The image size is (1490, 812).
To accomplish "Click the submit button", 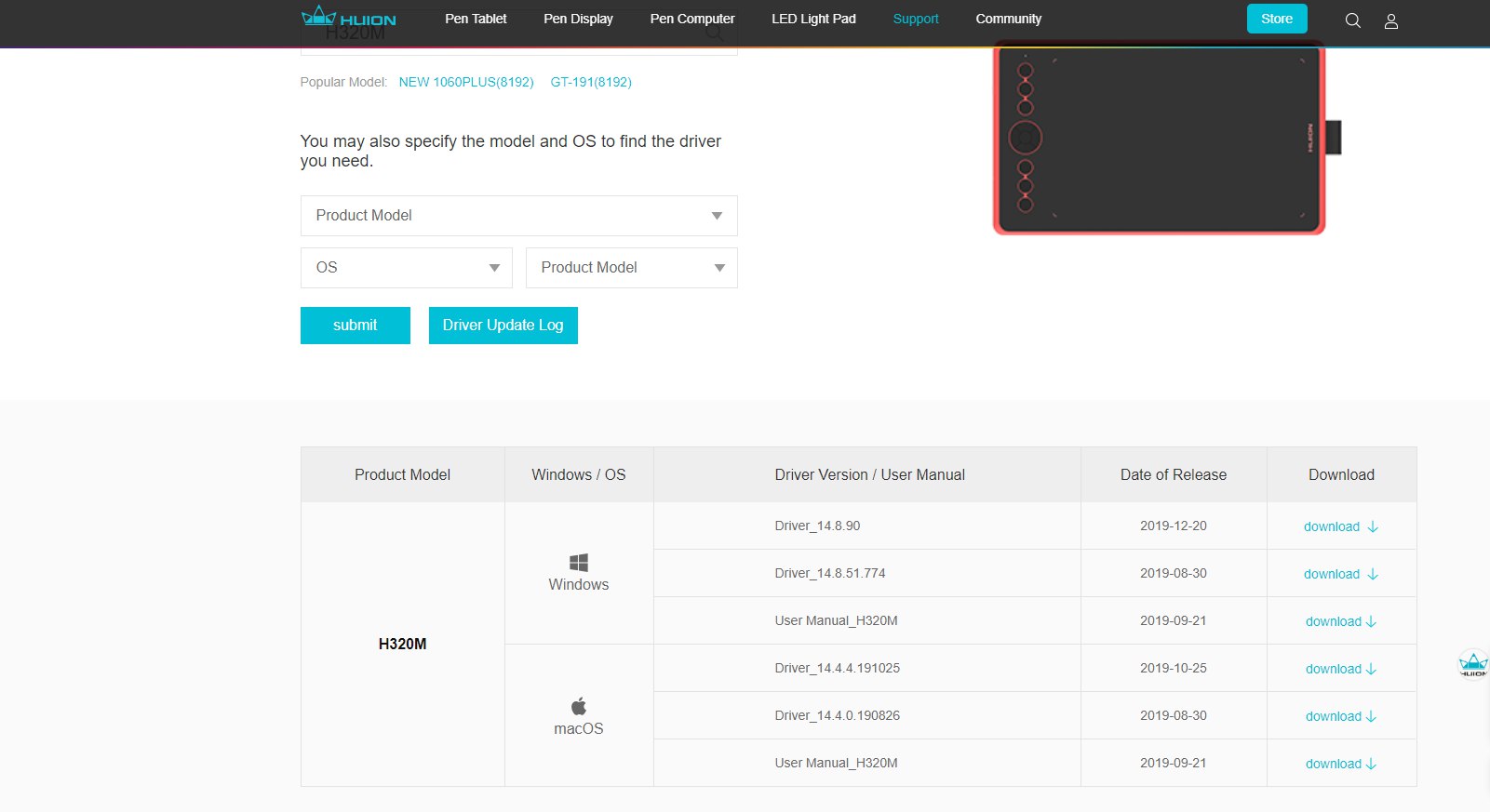I will (x=356, y=326).
